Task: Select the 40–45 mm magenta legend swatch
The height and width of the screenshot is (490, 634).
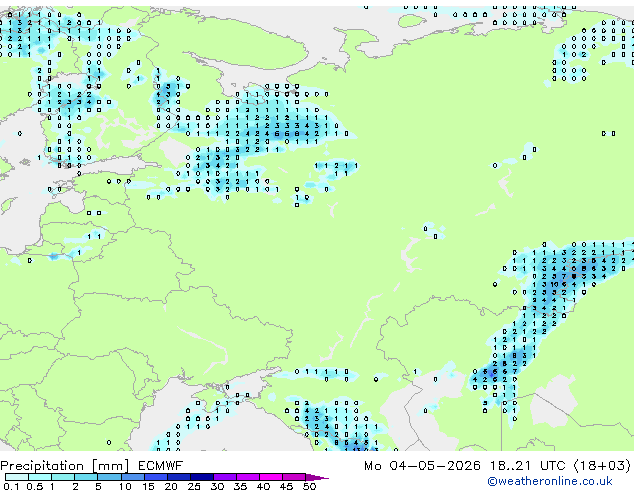Action: pos(271,477)
